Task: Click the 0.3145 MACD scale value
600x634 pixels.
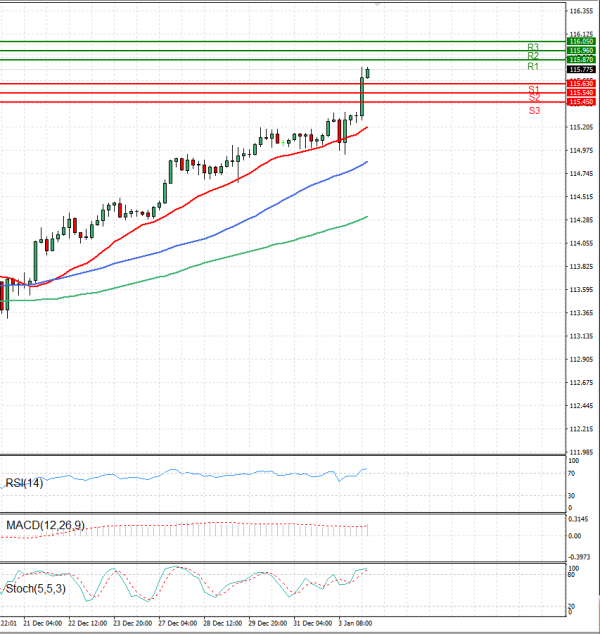Action: (x=580, y=519)
